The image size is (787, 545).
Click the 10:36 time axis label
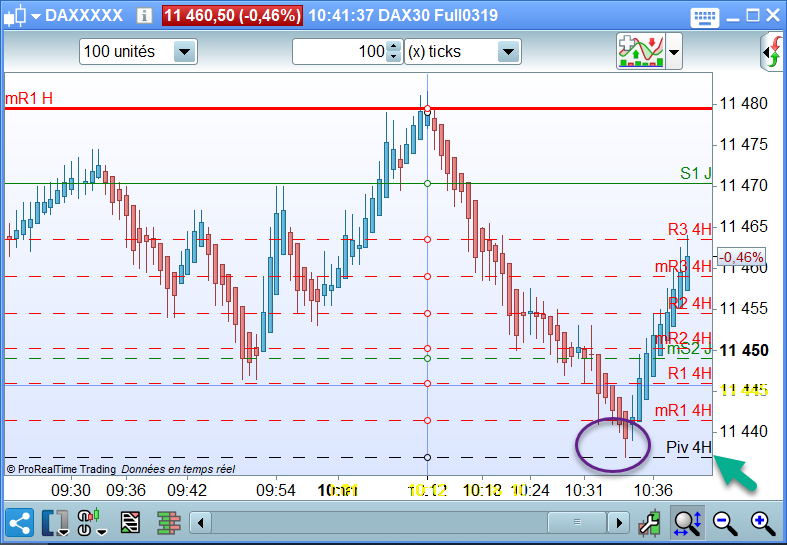pyautogui.click(x=653, y=490)
